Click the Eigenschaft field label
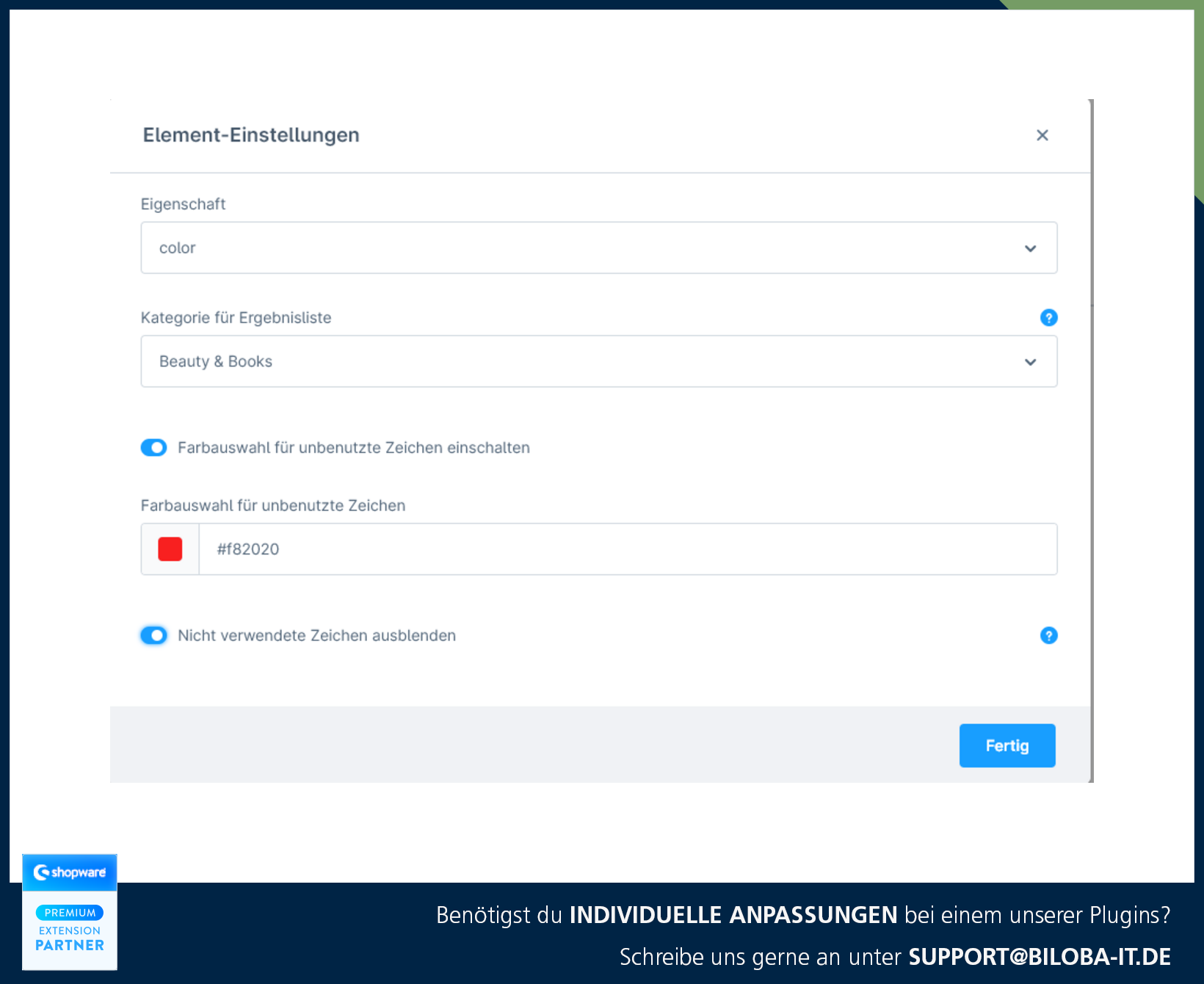This screenshot has height=984, width=1204. click(x=183, y=204)
